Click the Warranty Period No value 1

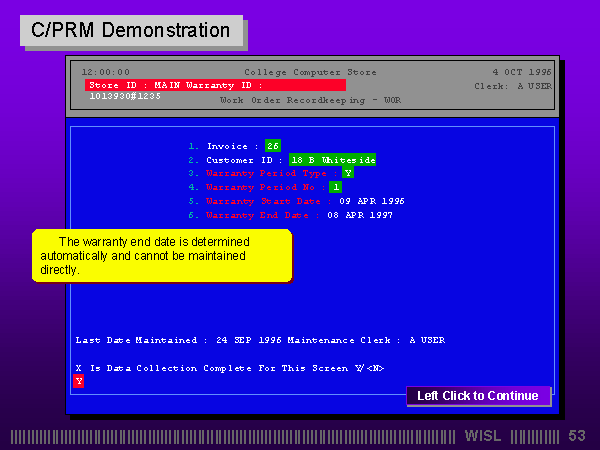(336, 187)
